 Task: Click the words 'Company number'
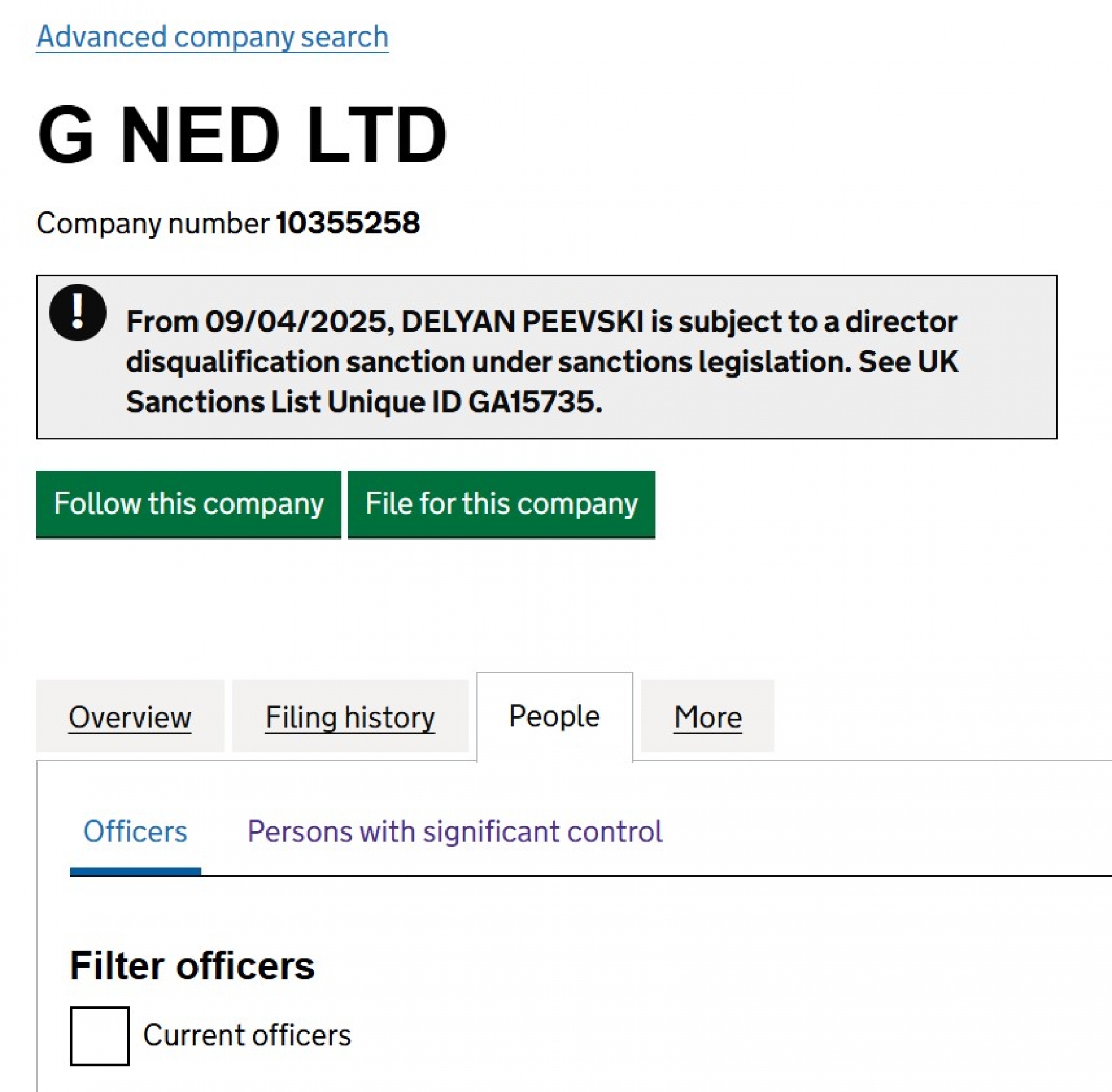click(x=153, y=223)
